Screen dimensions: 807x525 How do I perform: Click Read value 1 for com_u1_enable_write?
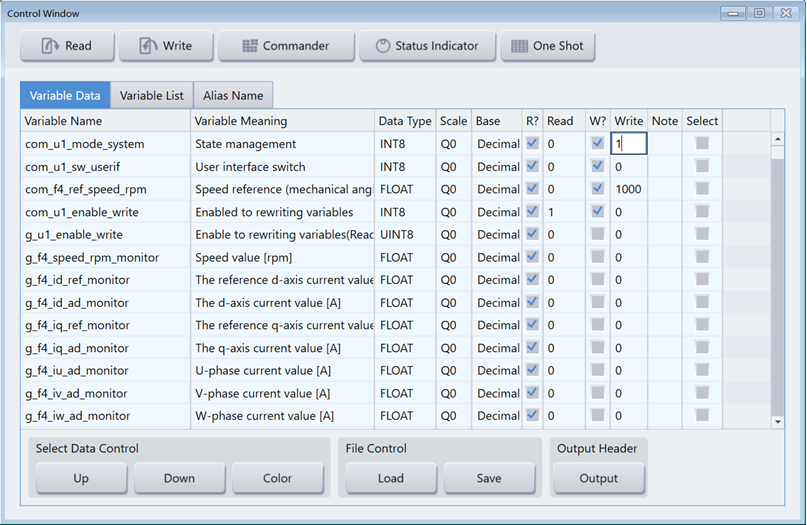tap(566, 212)
